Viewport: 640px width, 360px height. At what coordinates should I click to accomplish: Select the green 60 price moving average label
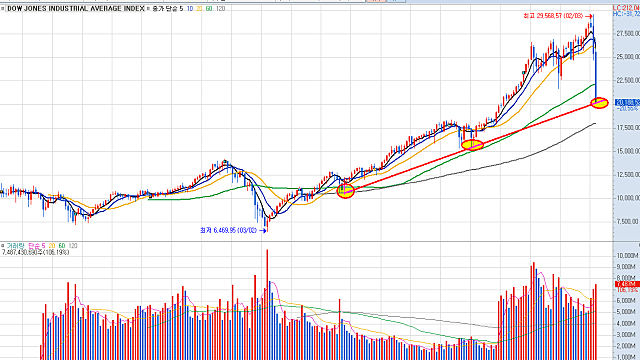[x=209, y=9]
